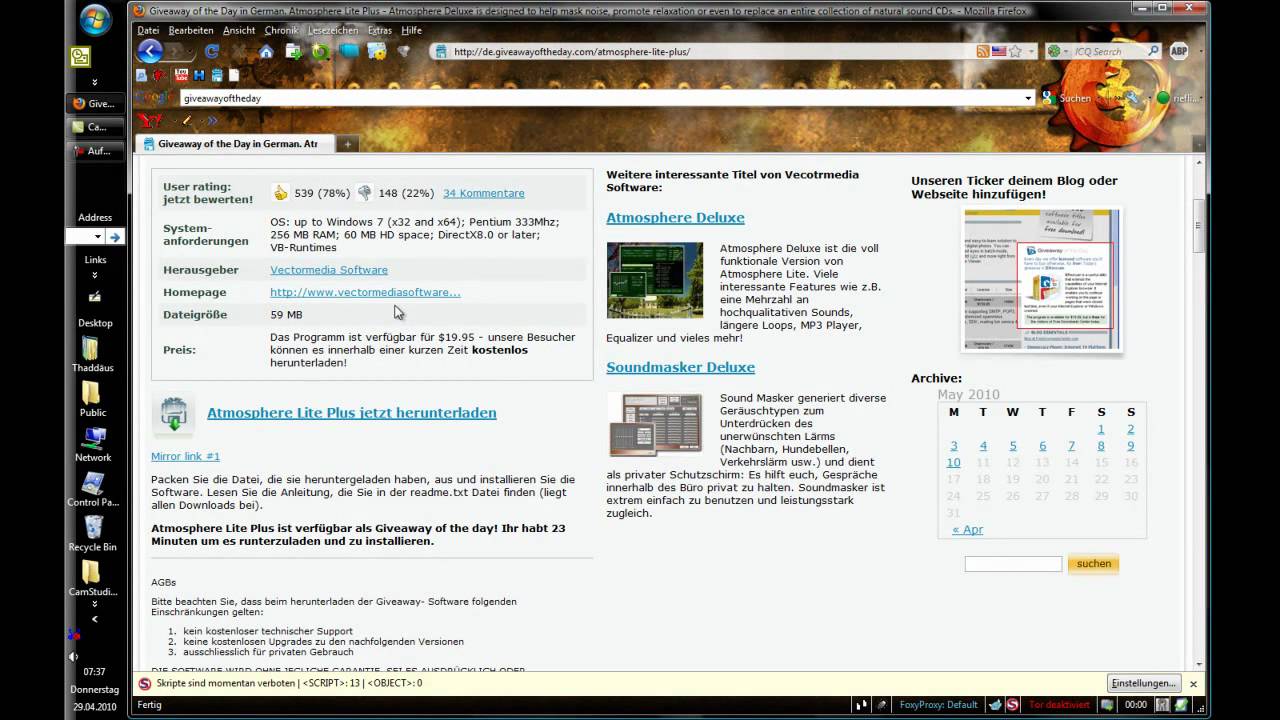Open the Google toolbar search history dropdown

[x=1028, y=98]
